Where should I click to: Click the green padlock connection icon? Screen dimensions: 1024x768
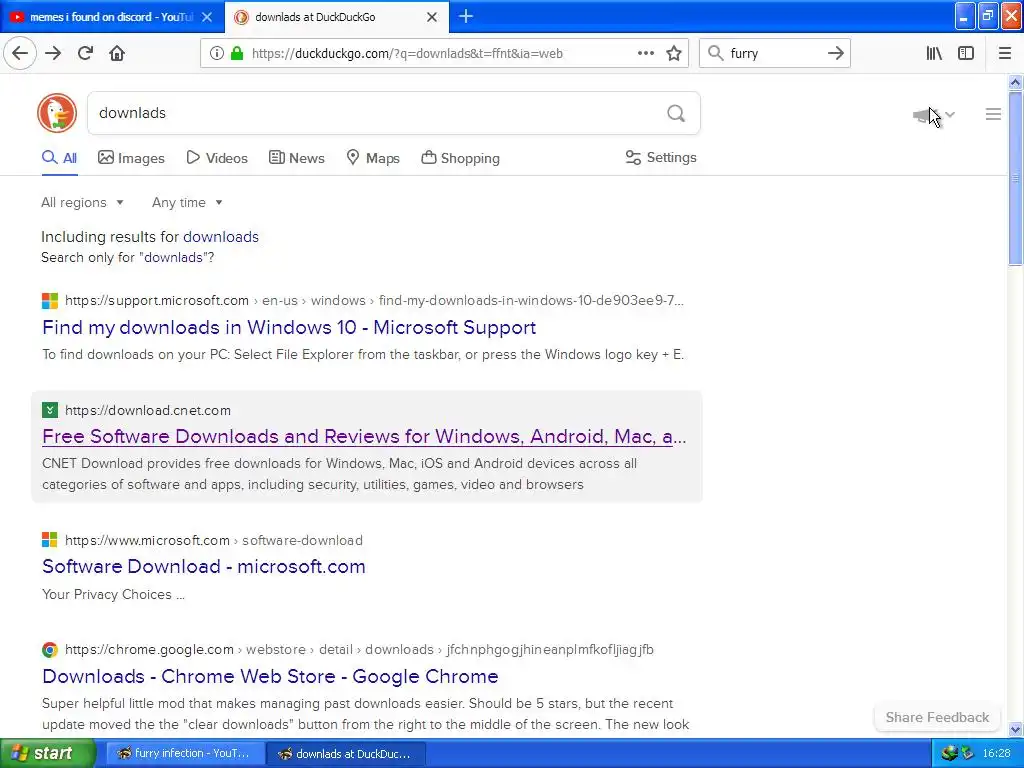(237, 54)
